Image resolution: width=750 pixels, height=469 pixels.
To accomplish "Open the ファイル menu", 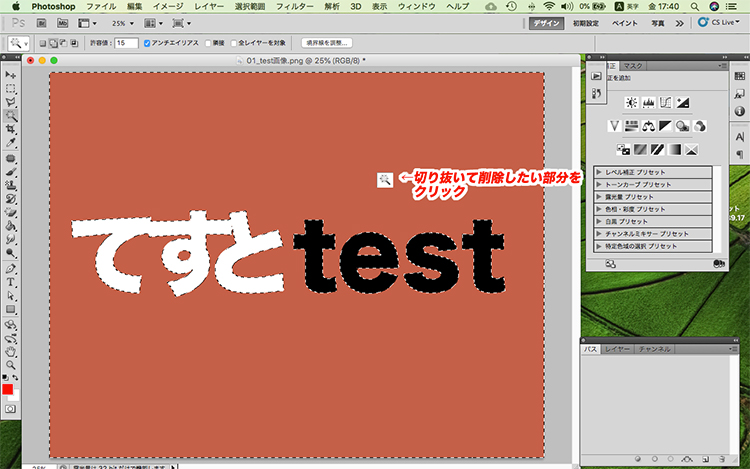I will 101,6.
